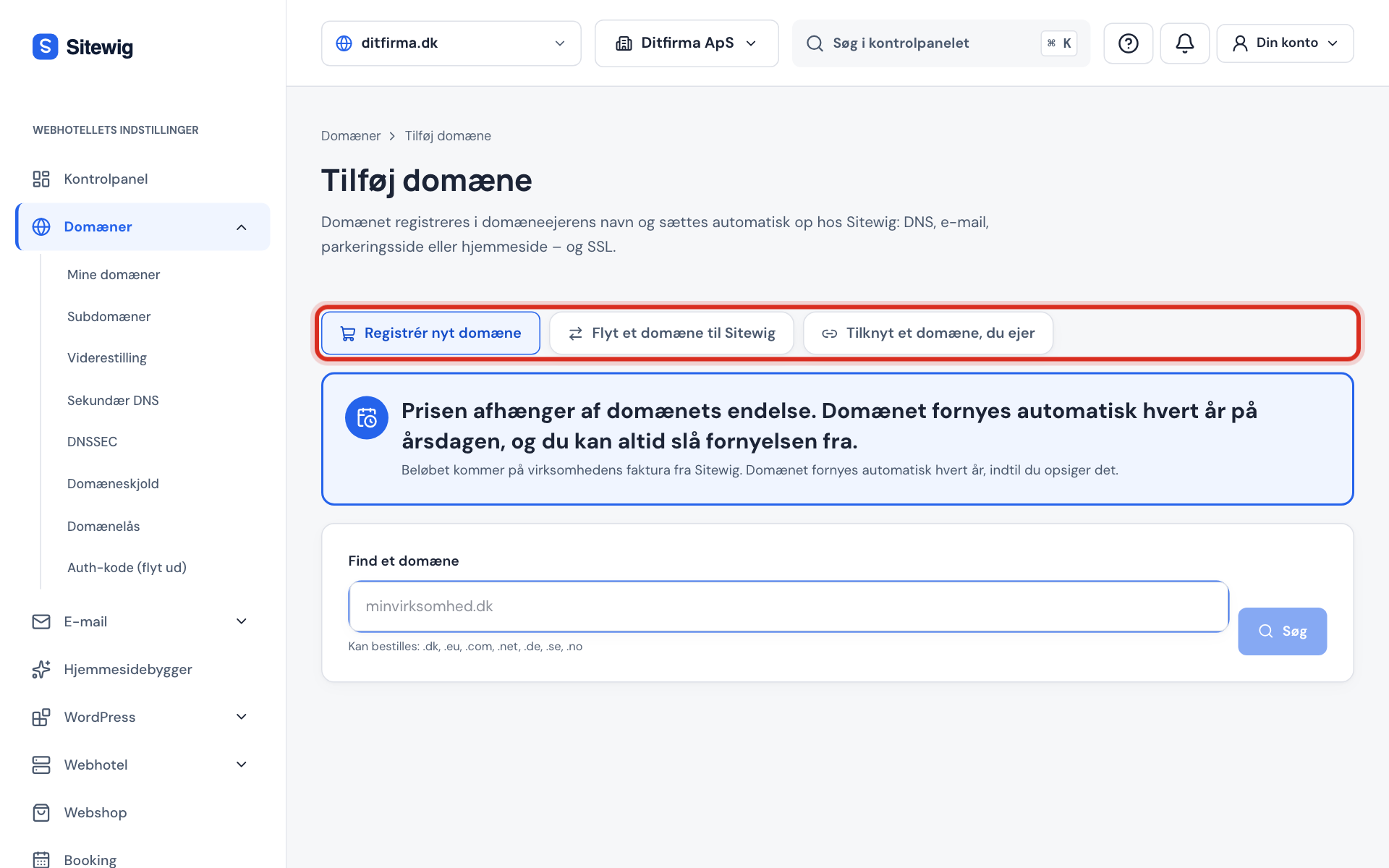1389x868 pixels.
Task: Open Domænelås submenu item
Action: 103,527
